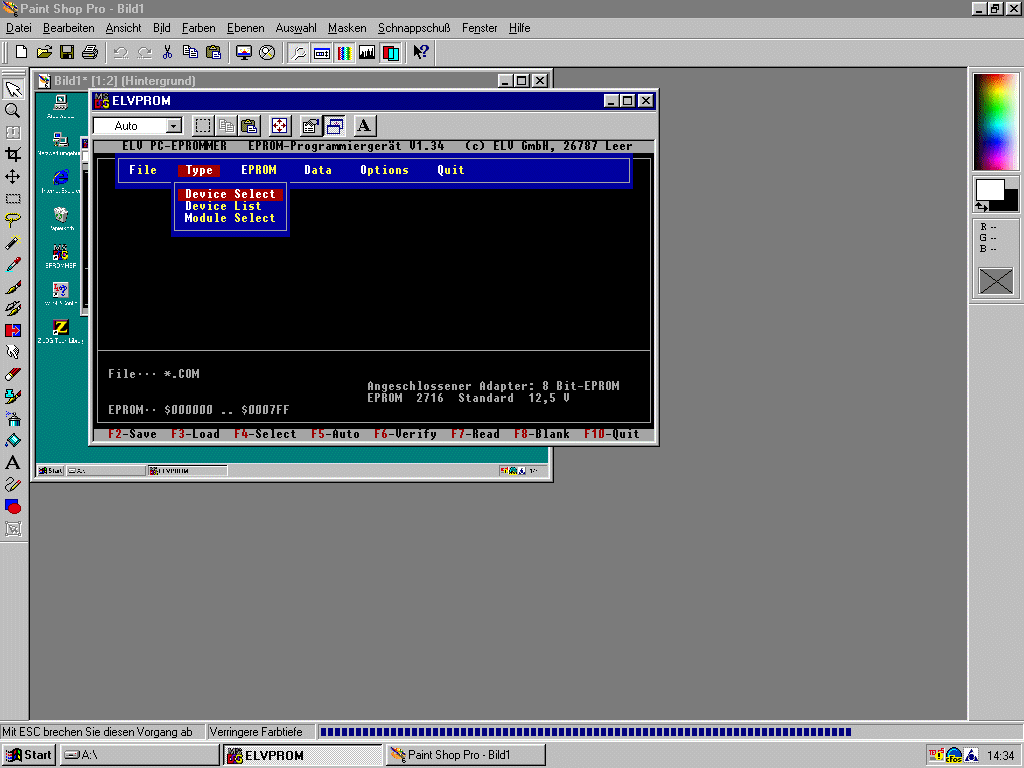Open the Hilfe menu

[519, 28]
